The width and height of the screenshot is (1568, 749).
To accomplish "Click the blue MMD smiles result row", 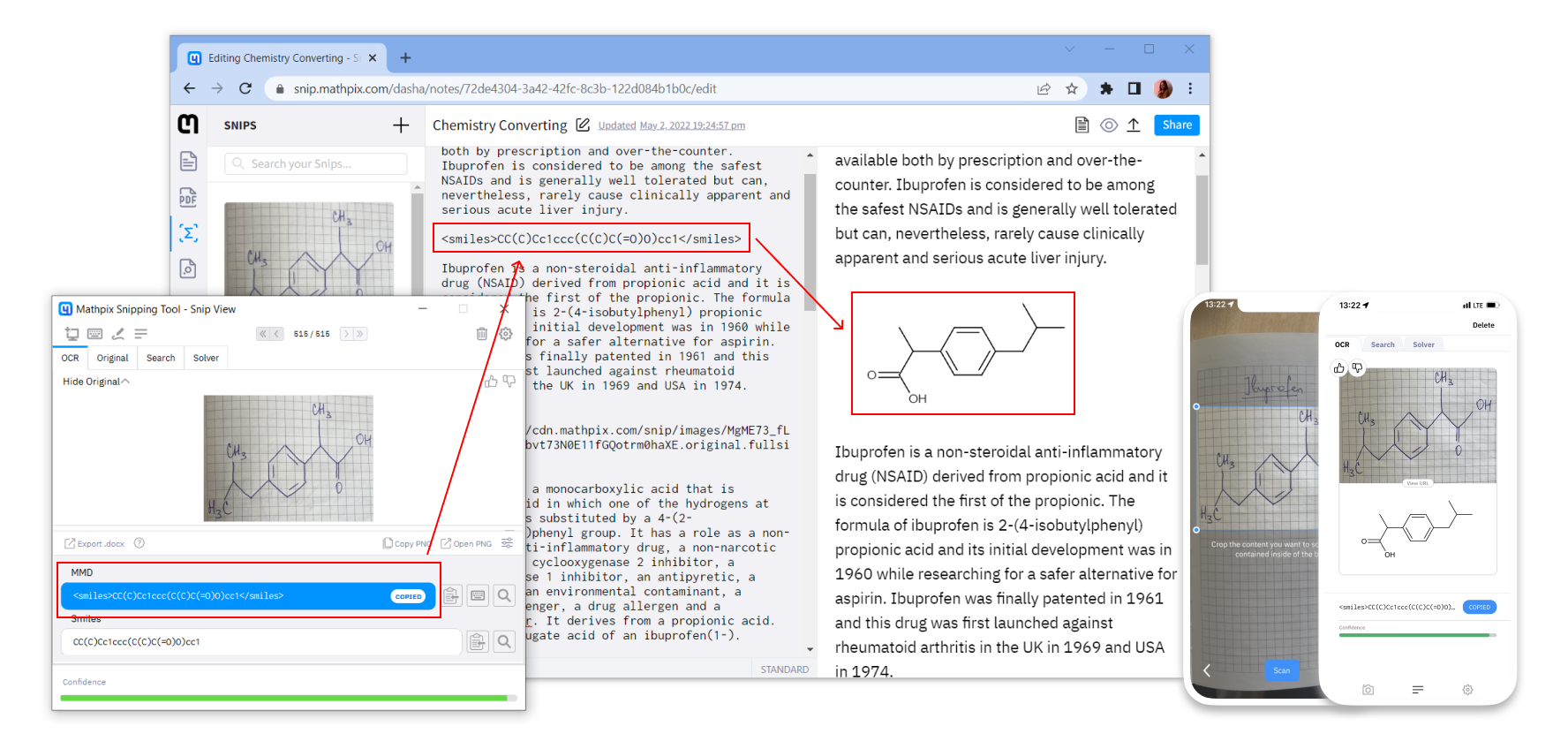I will click(x=248, y=596).
